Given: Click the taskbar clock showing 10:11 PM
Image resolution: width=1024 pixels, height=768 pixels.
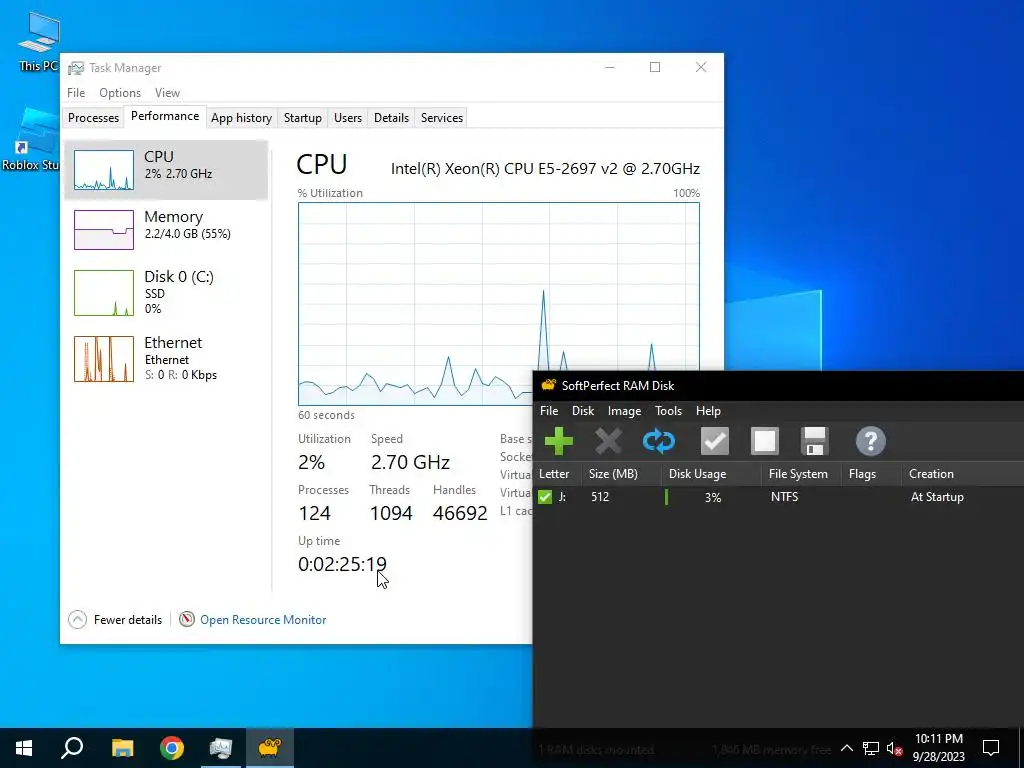Looking at the screenshot, I should pyautogui.click(x=938, y=748).
